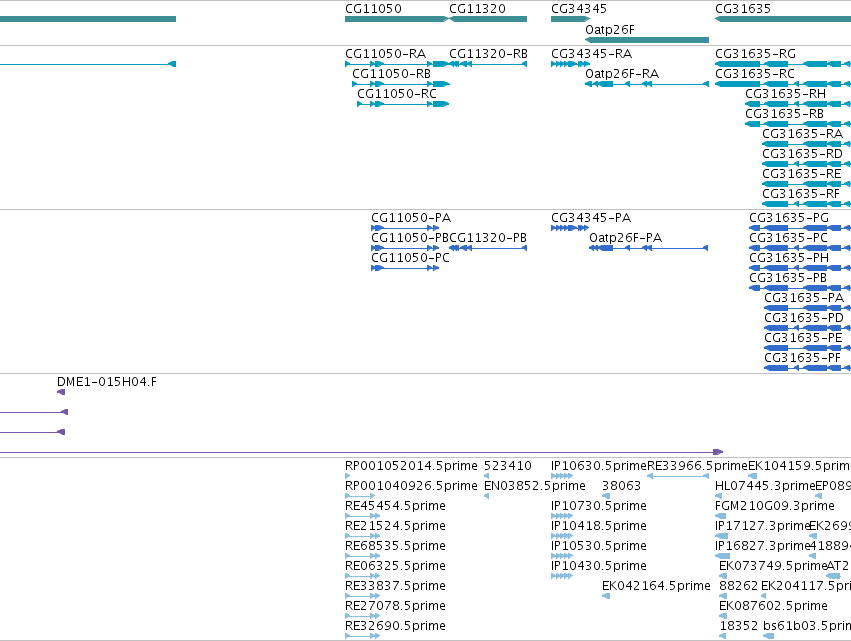Click EST RP001040926.5prime
Screen dimensions: 851x641
pyautogui.click(x=360, y=496)
